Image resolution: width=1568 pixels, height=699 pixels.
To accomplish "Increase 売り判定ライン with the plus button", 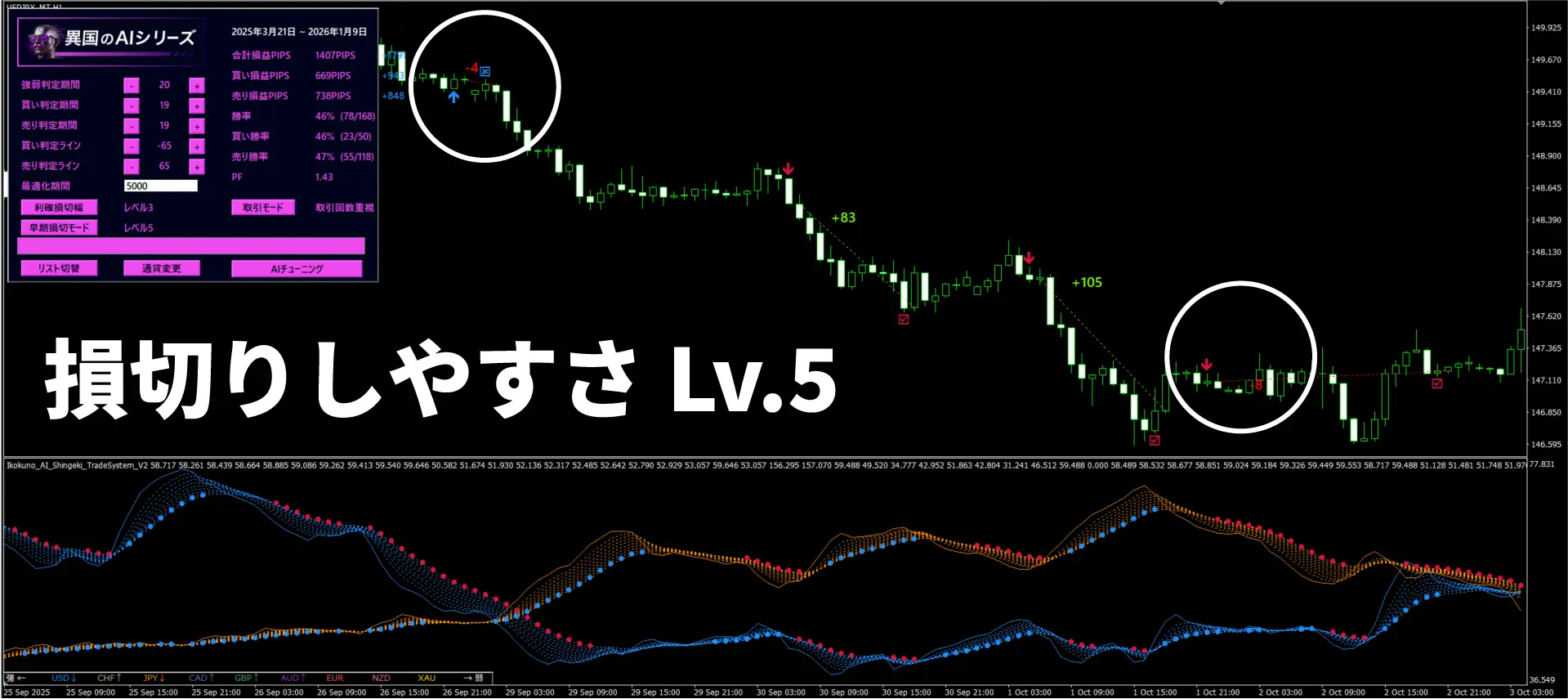I will (196, 167).
